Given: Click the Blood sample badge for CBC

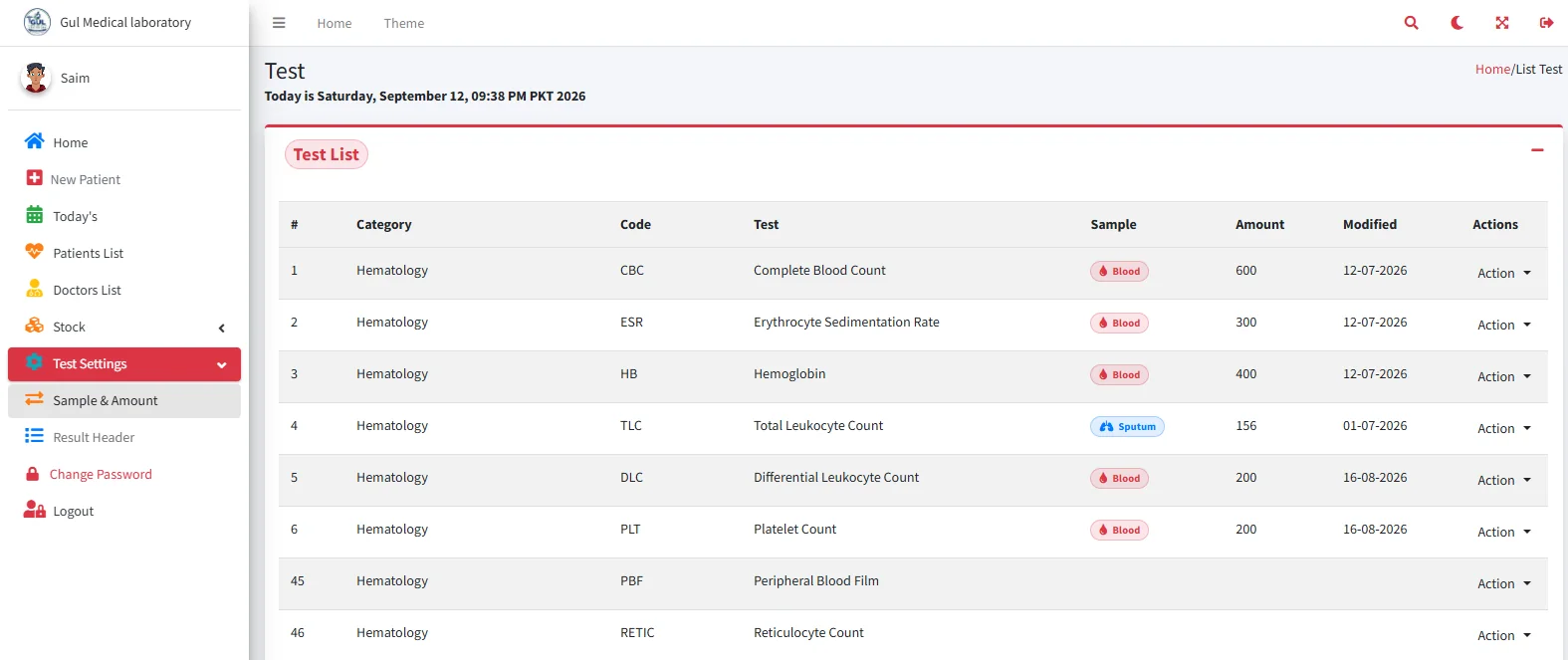Looking at the screenshot, I should point(1119,271).
